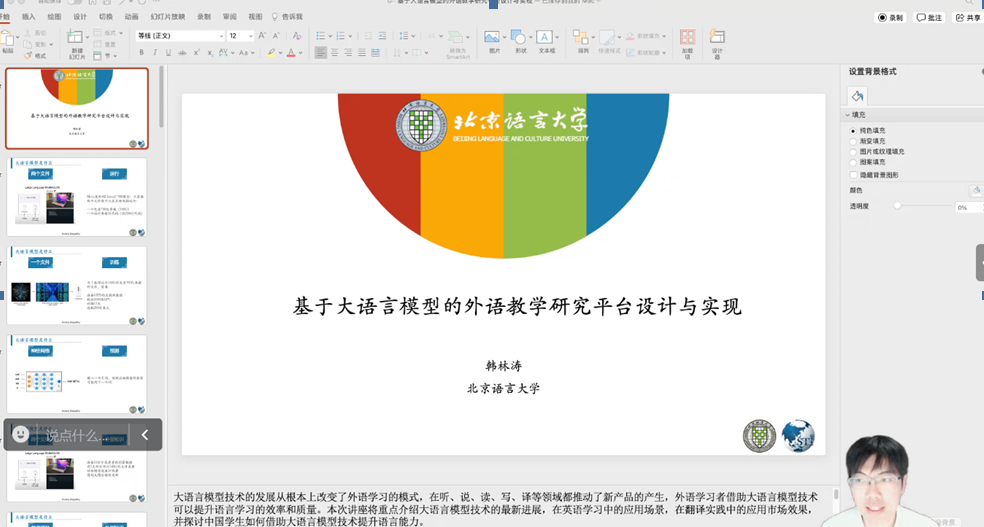Click the 批注 comments button
Screen dimensions: 984x527
(929, 18)
